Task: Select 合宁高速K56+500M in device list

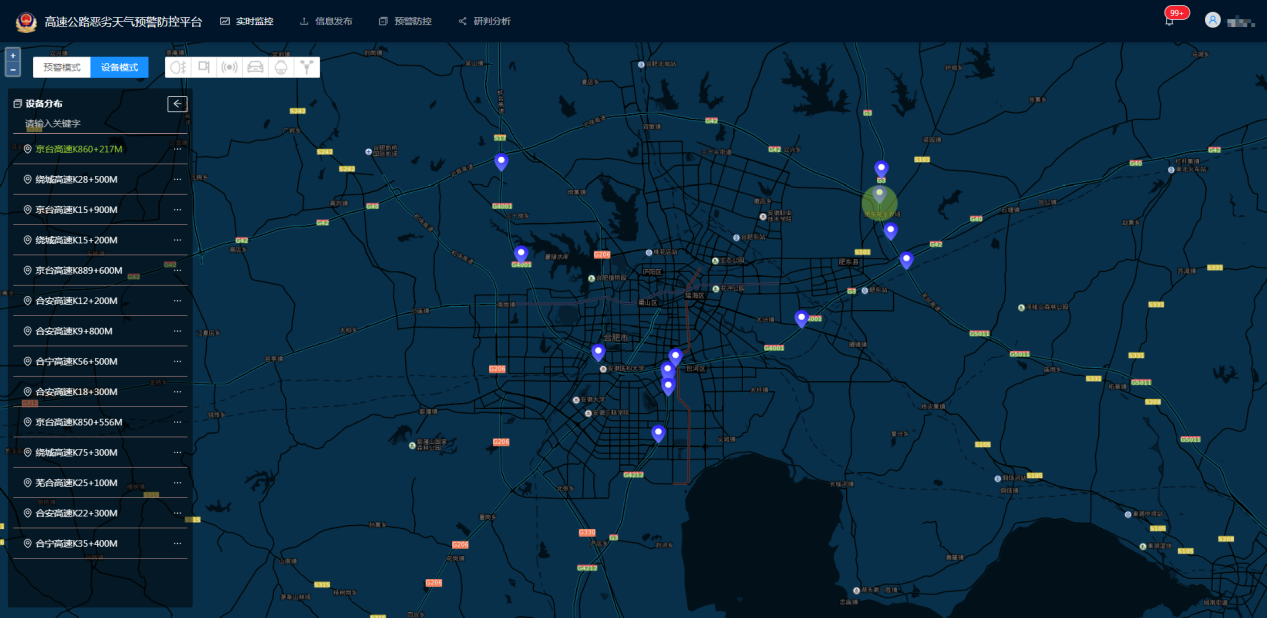Action: click(x=77, y=362)
